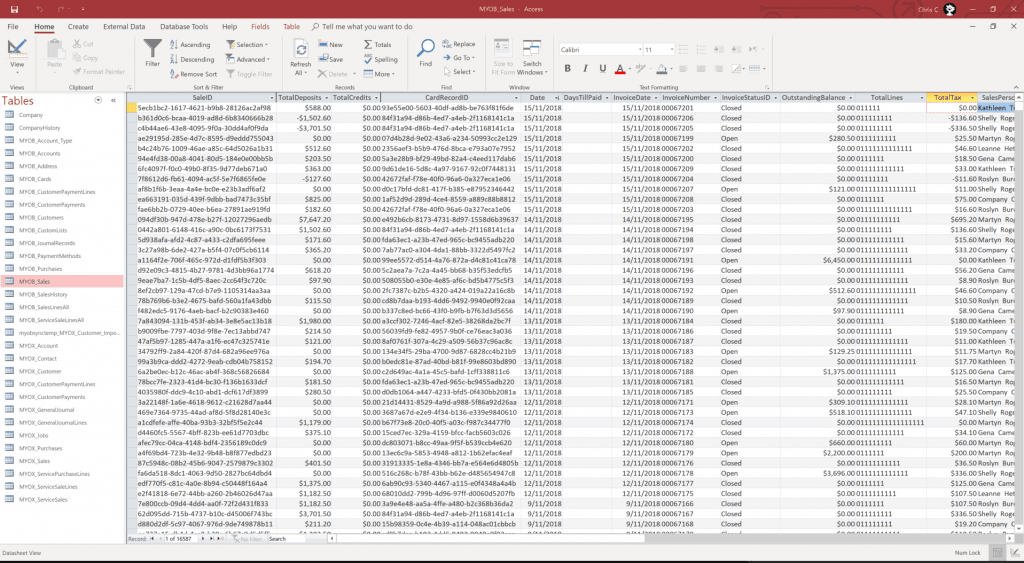Screen dimensions: 1024x563
Task: Open the Go To dropdown
Action: click(458, 57)
